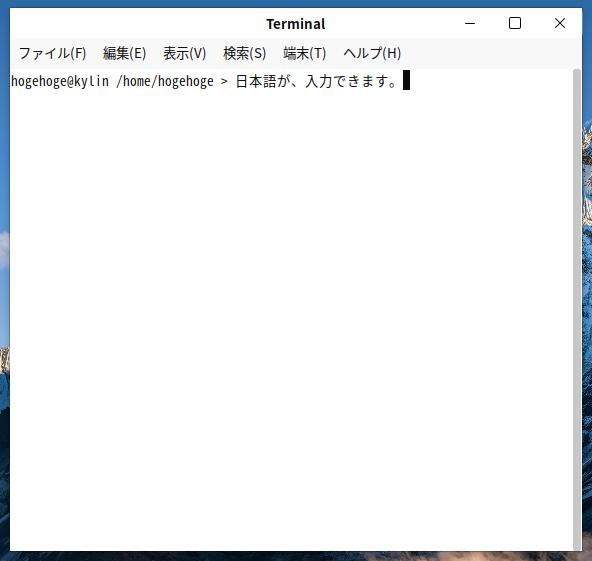Open the 検索(S) menu
The width and height of the screenshot is (592, 561).
click(x=244, y=53)
